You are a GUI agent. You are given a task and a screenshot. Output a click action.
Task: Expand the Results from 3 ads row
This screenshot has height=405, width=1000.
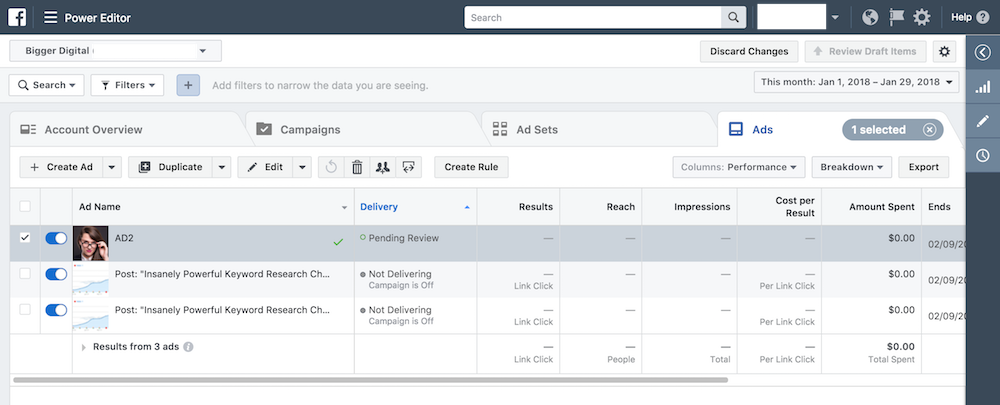tap(83, 348)
